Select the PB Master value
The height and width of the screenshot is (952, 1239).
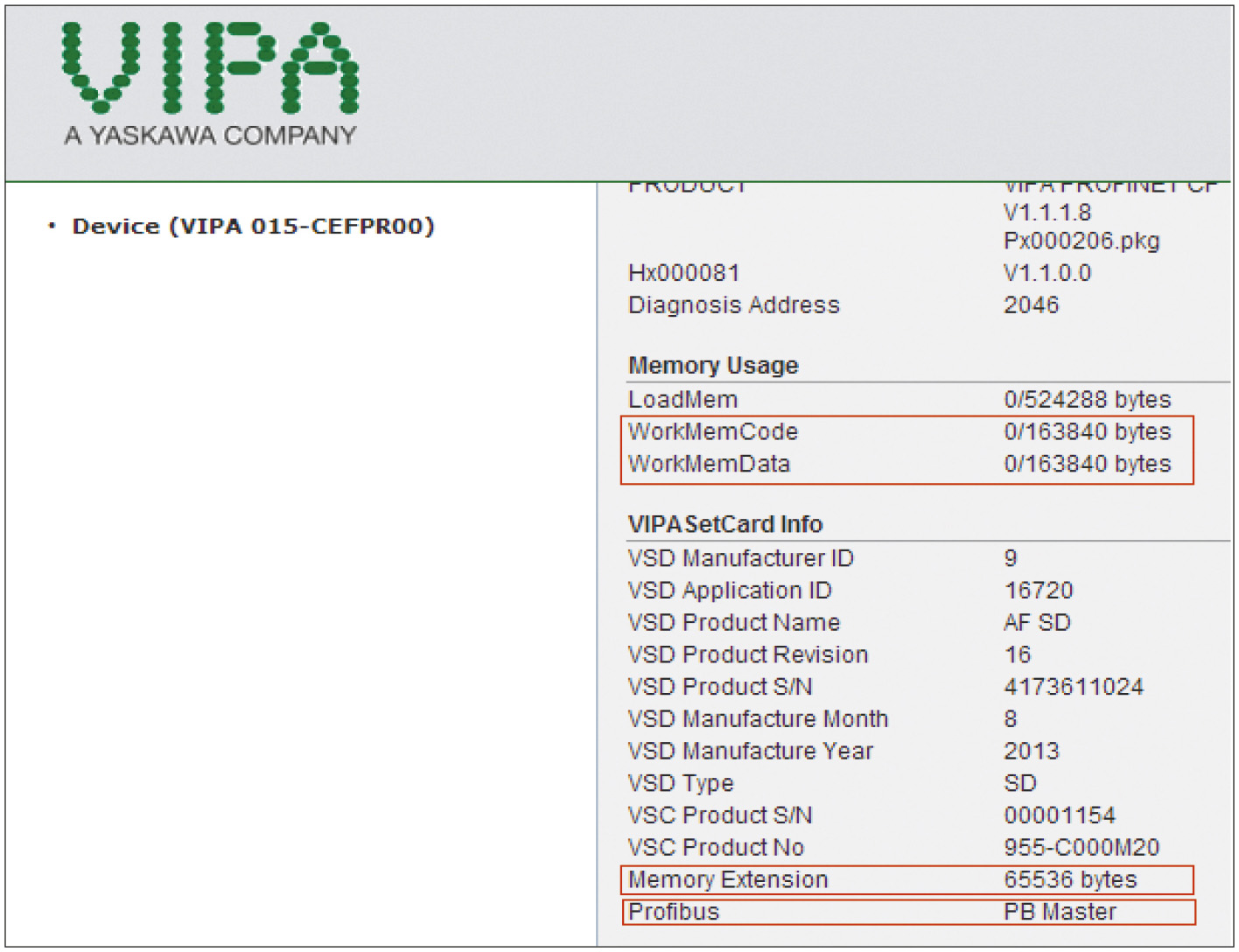[x=1060, y=913]
